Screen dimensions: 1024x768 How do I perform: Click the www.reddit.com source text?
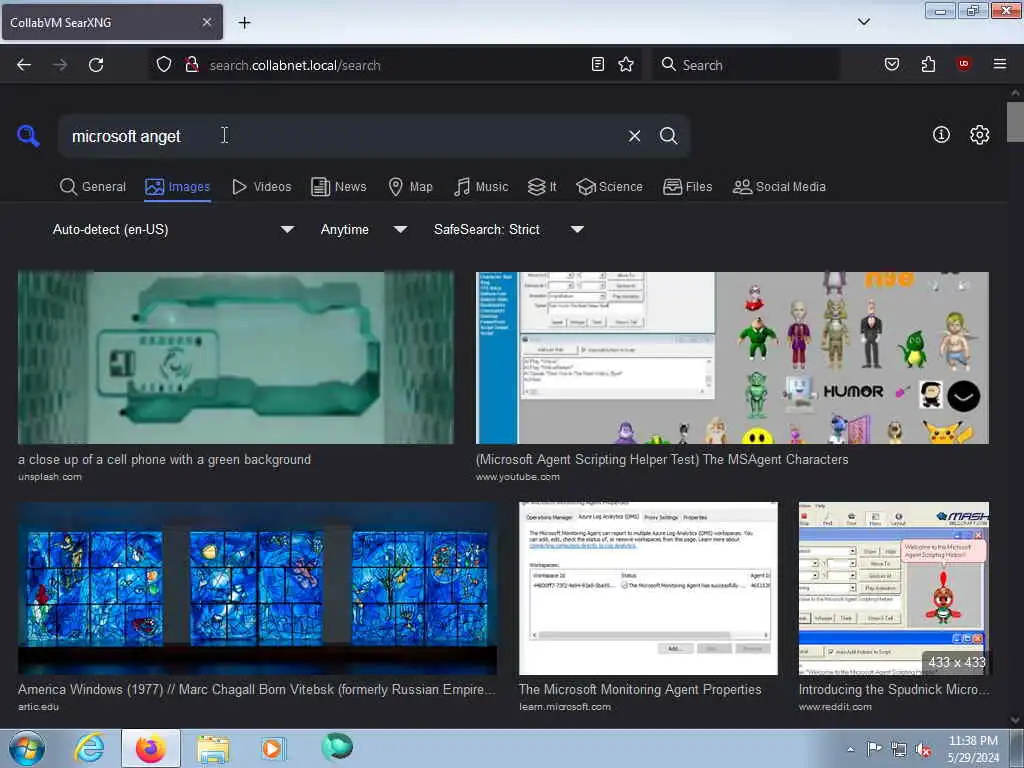point(835,707)
